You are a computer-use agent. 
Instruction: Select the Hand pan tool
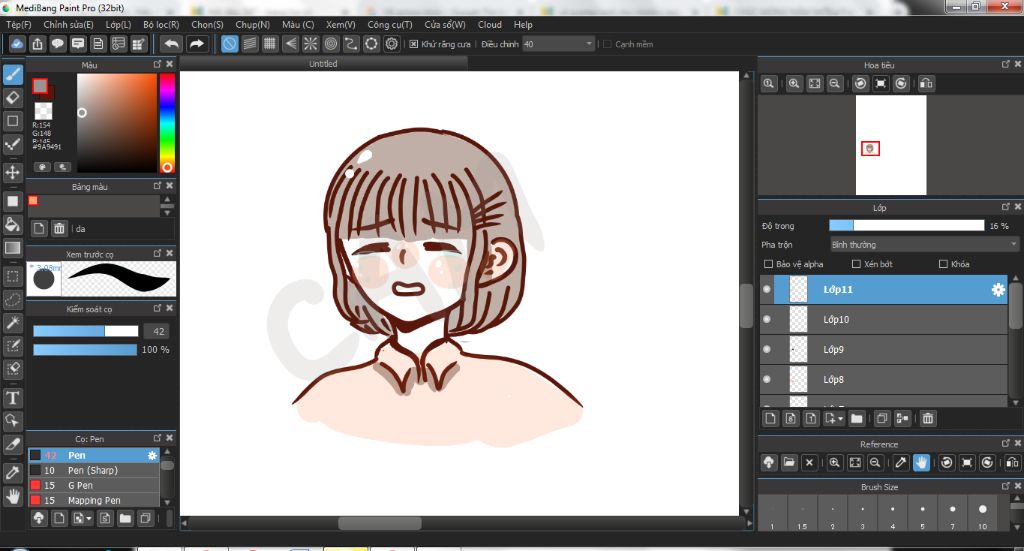click(12, 496)
